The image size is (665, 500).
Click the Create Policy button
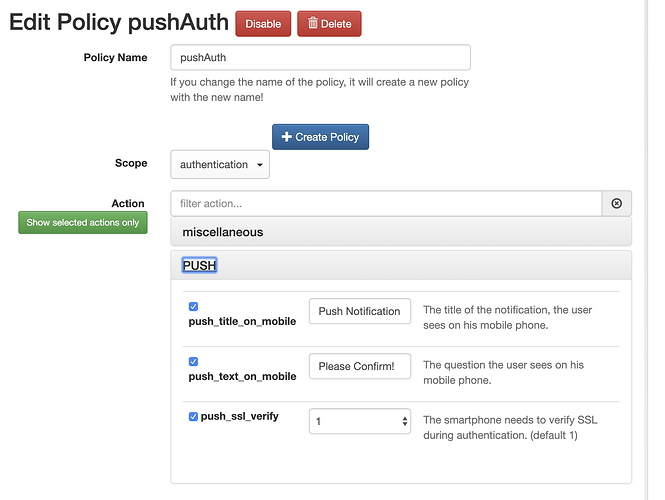point(320,137)
